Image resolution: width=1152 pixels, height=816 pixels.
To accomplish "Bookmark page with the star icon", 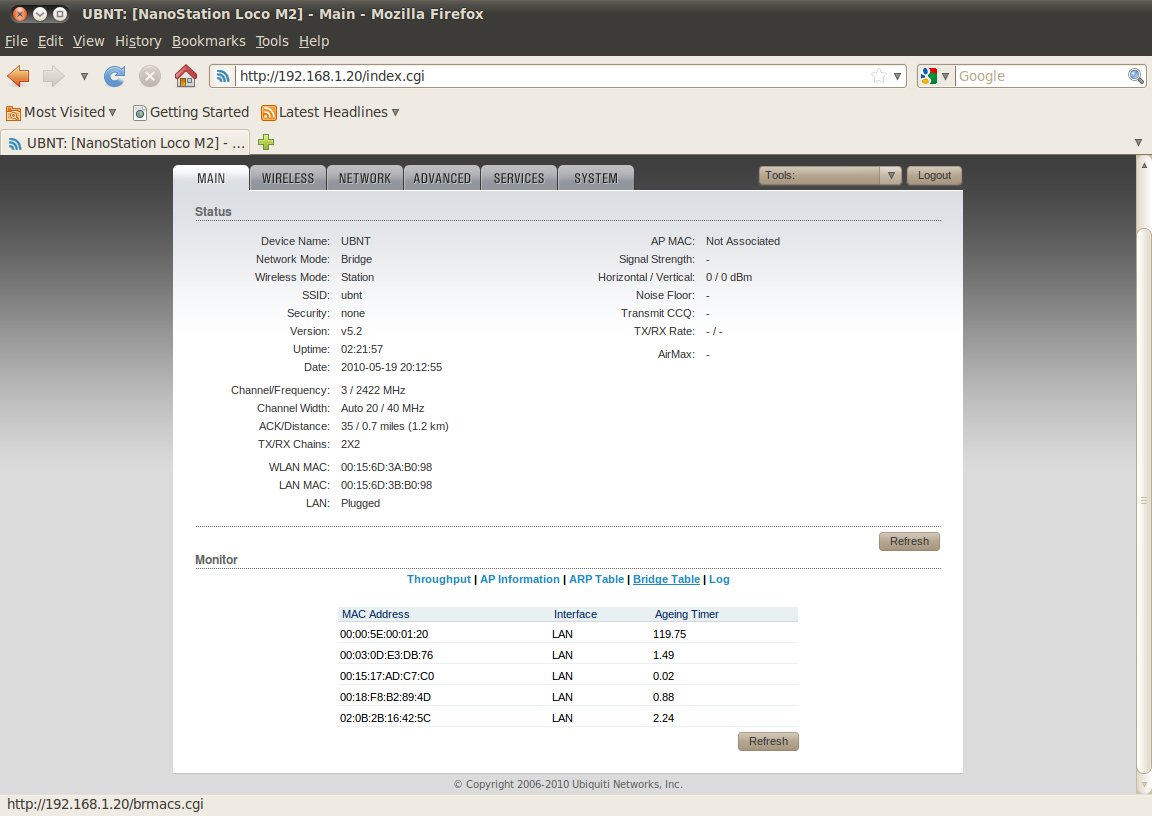I will point(878,76).
